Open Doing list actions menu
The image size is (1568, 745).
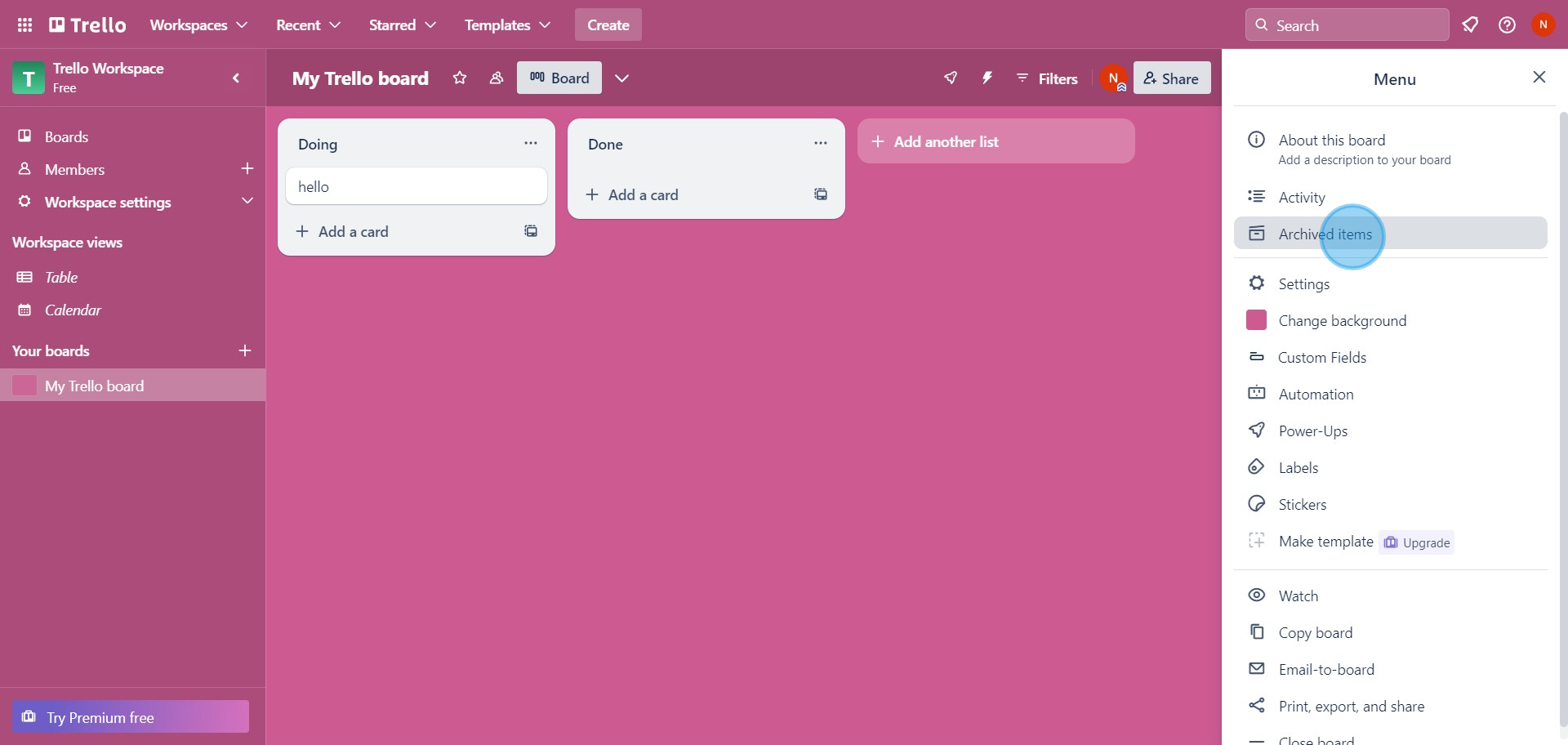(x=531, y=144)
